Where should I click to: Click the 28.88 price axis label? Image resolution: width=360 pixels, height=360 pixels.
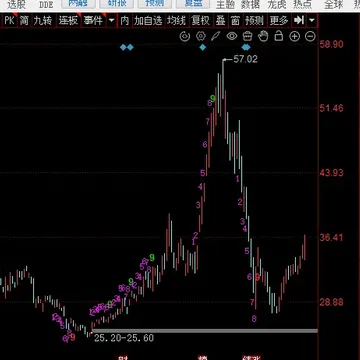pyautogui.click(x=332, y=302)
